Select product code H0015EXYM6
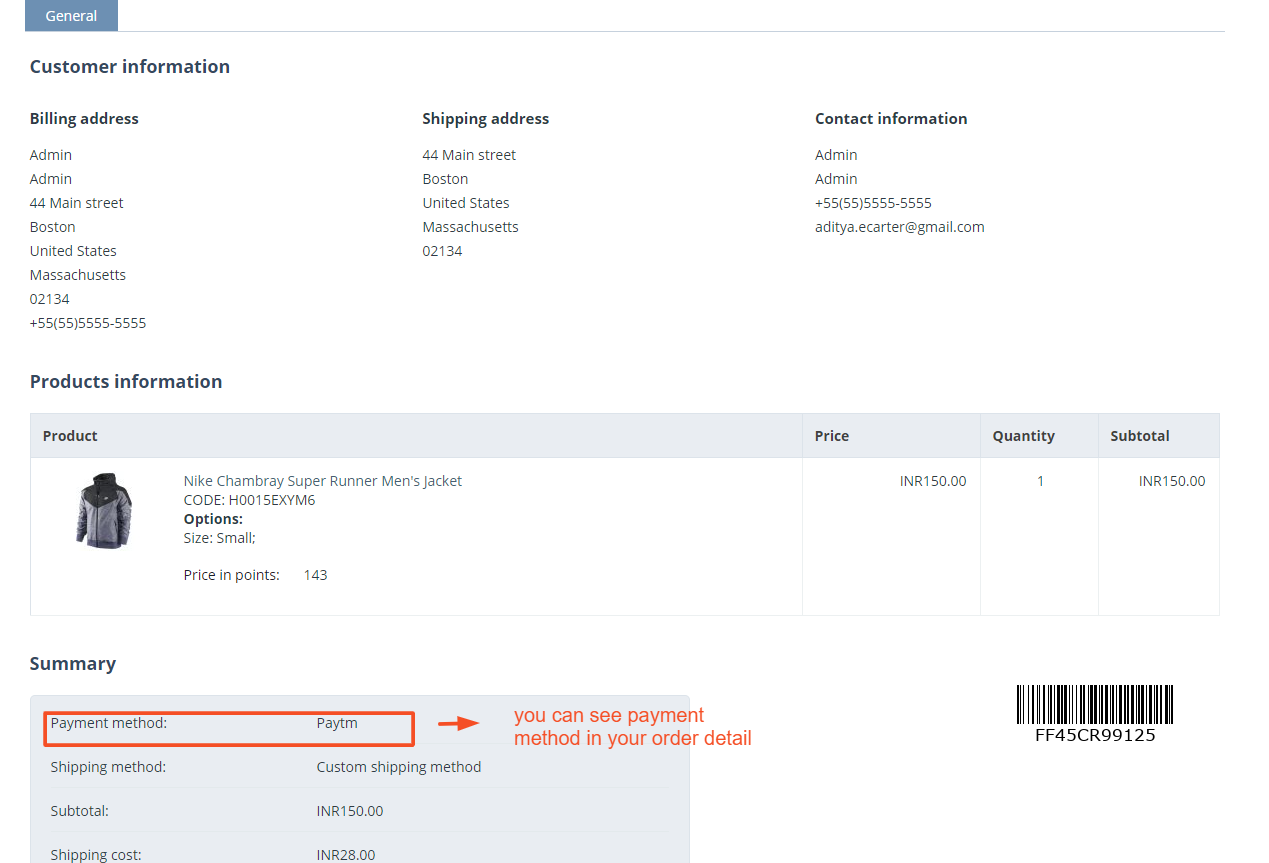The height and width of the screenshot is (863, 1269). 272,500
